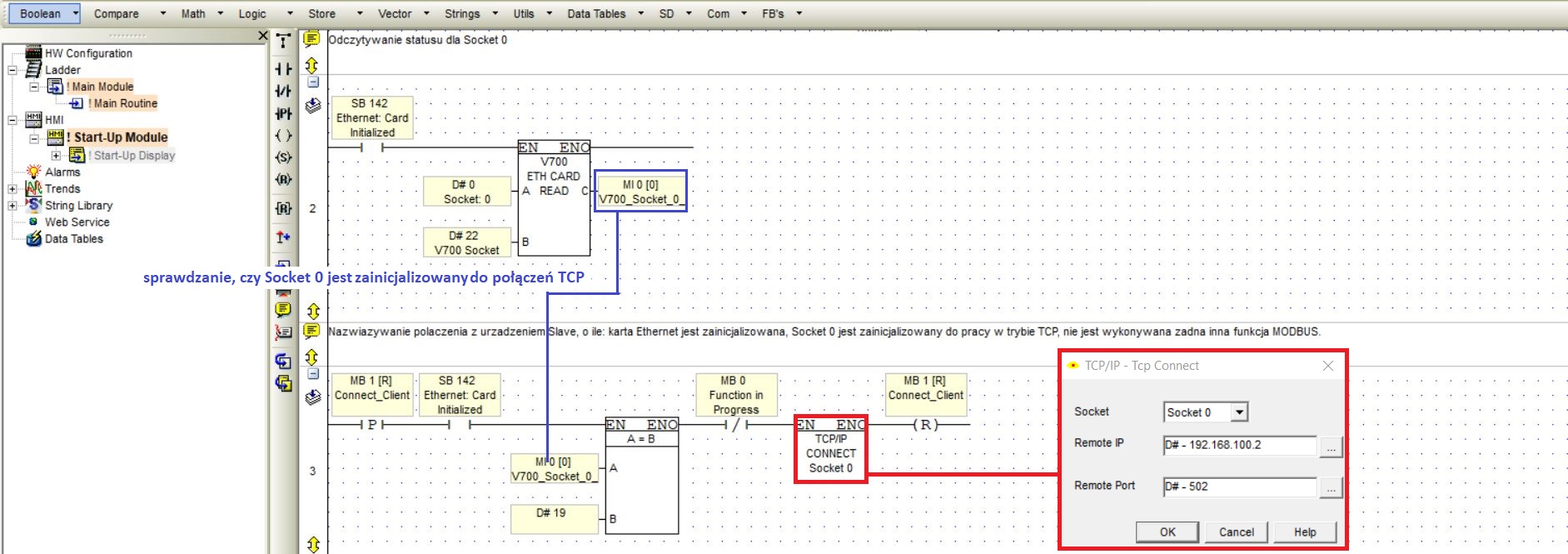Open the Socket 0 dropdown in Tcp Connect
This screenshot has height=554, width=1568.
coord(1240,412)
